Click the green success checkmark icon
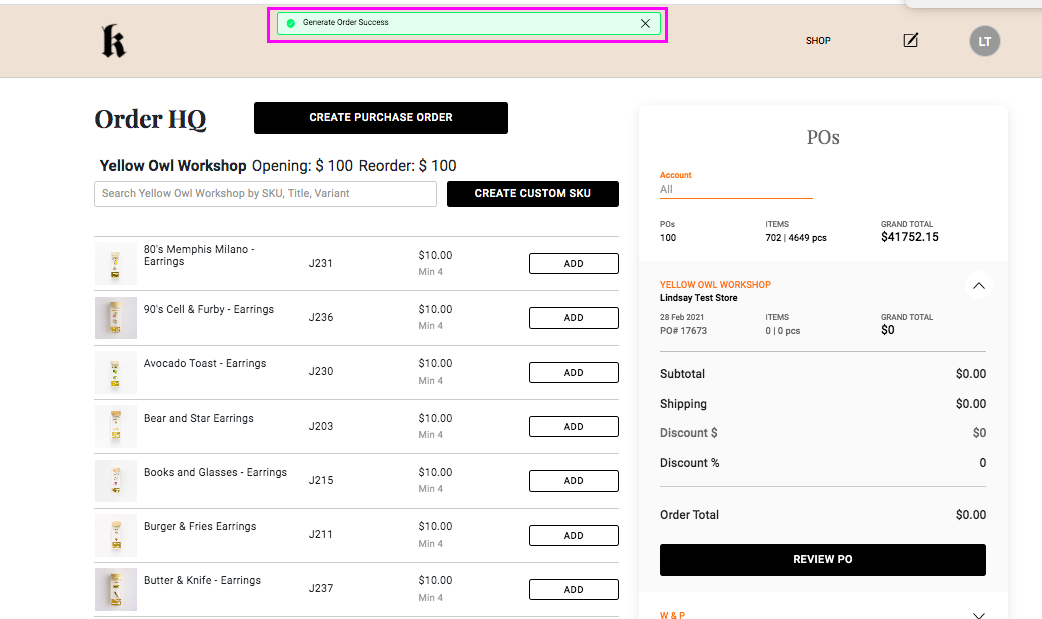 point(290,23)
